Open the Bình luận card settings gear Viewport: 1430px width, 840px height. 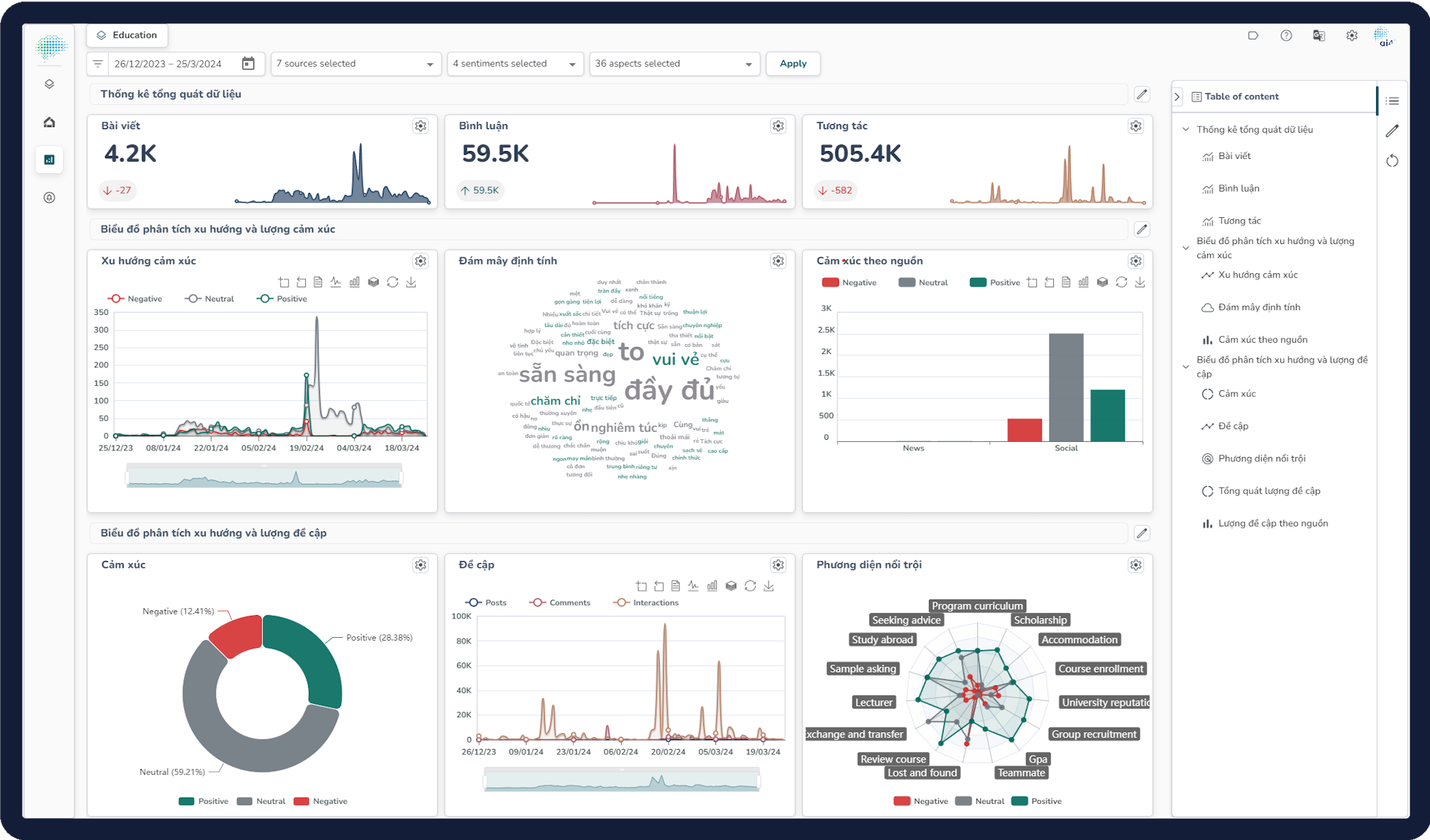point(779,126)
